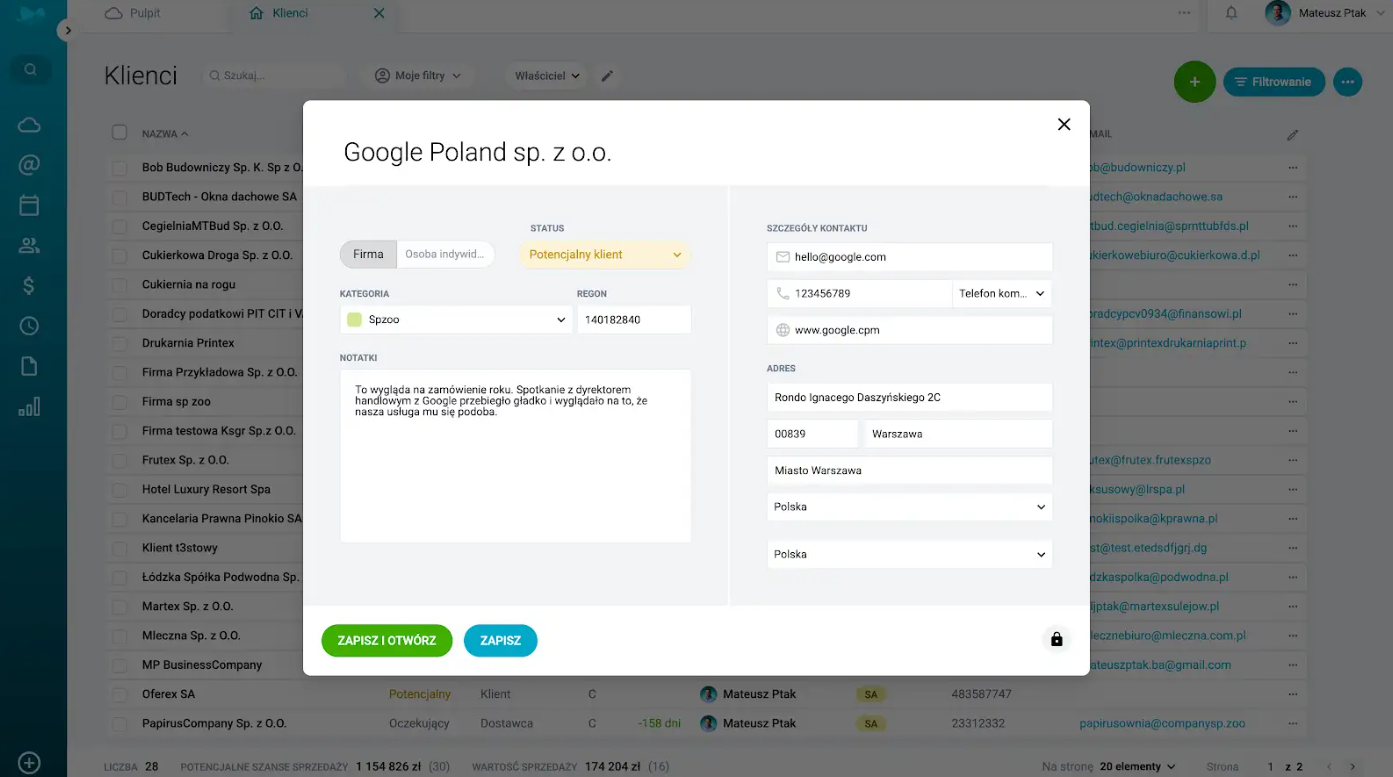The width and height of the screenshot is (1393, 777).
Task: Check the Hotel Luxury Resort Spa checkbox
Action: coord(120,489)
